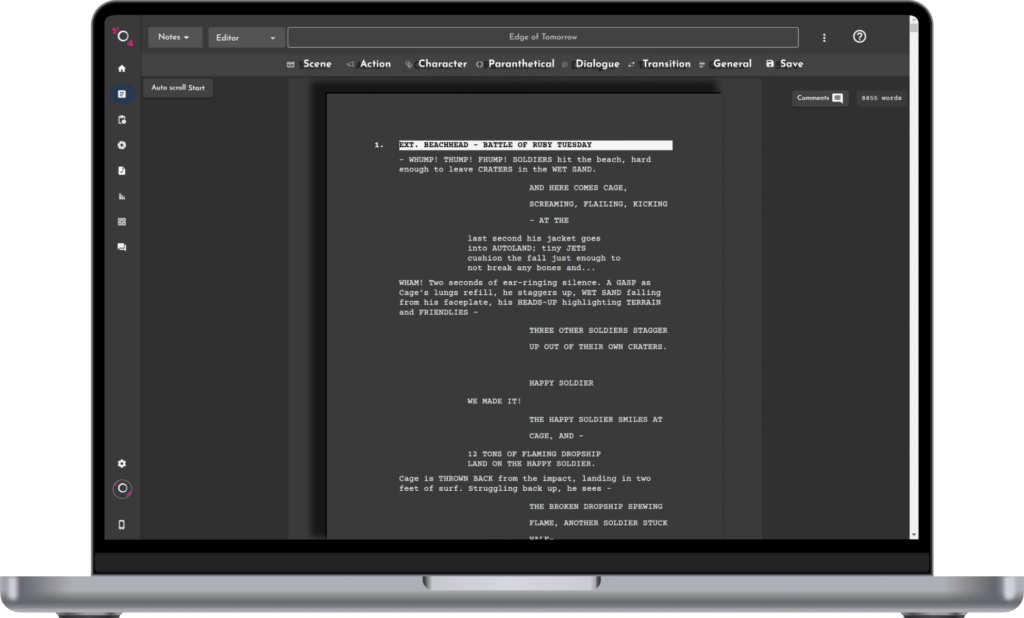Expand the Notes dropdown
This screenshot has height=618, width=1024.
tap(174, 37)
